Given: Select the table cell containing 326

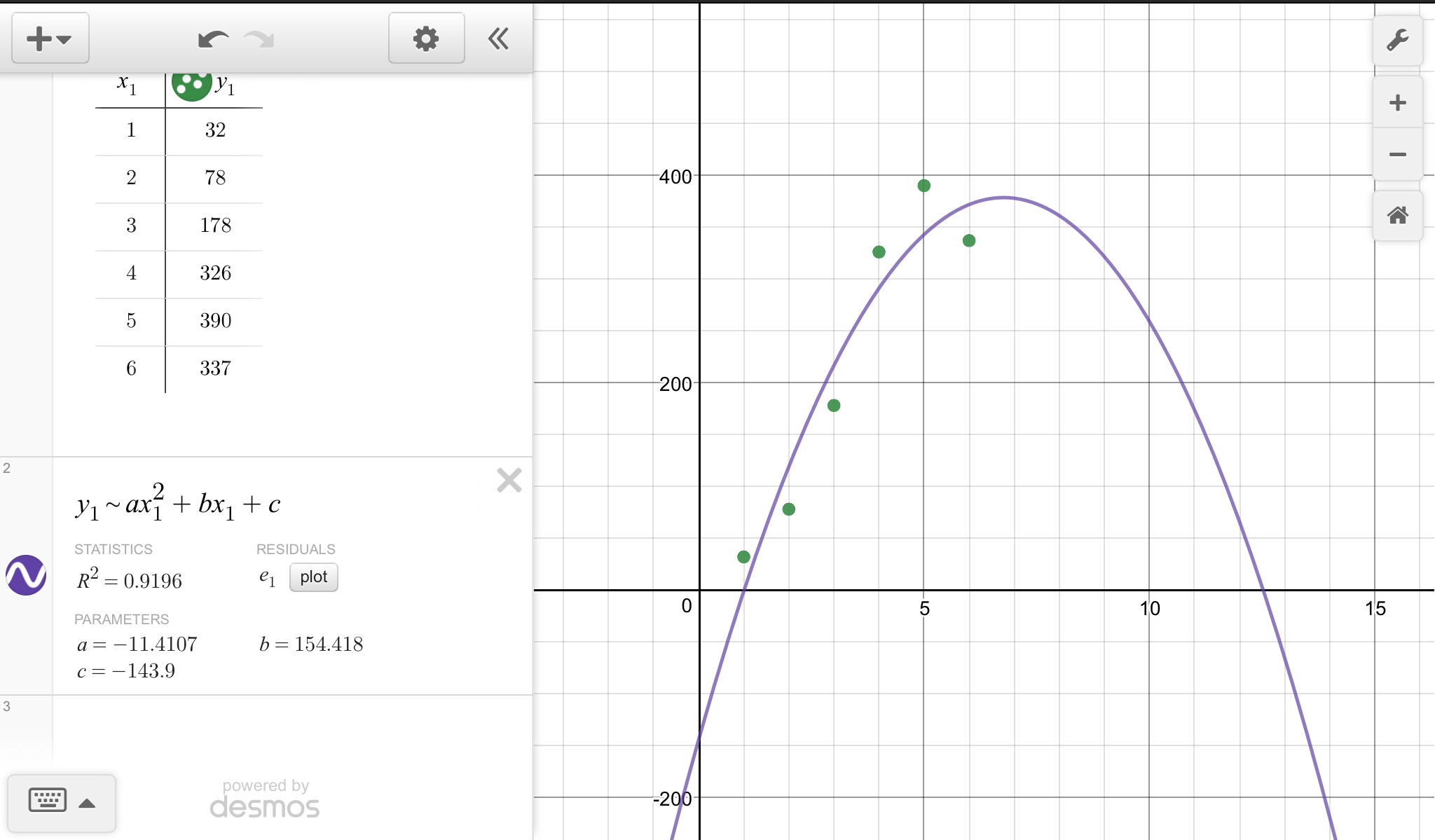Looking at the screenshot, I should [215, 273].
